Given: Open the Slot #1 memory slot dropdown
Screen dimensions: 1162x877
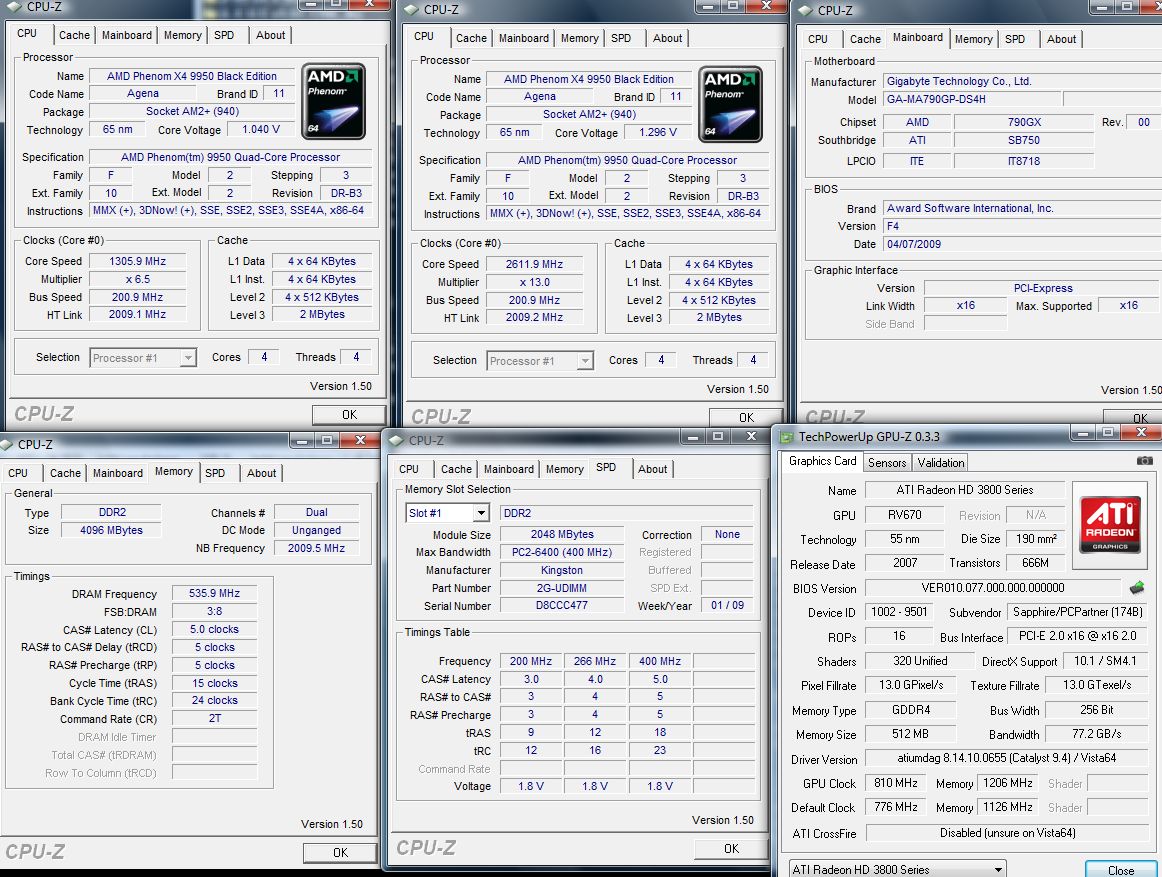Looking at the screenshot, I should pos(480,513).
